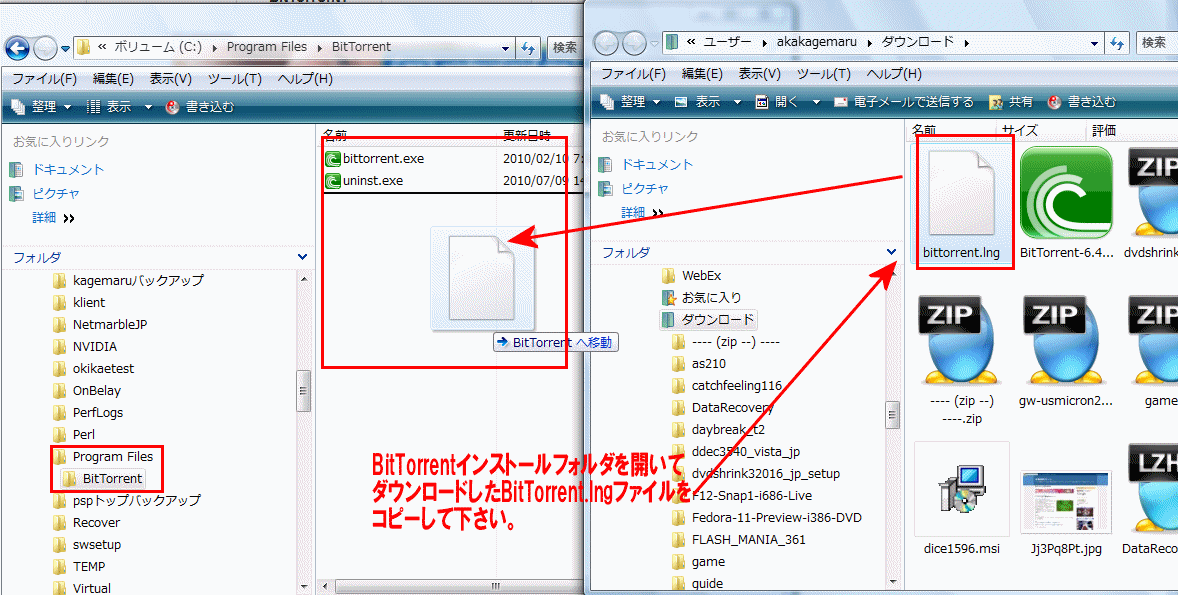
Task: Select kagemaruバックアップ folder in tree
Action: [128, 281]
